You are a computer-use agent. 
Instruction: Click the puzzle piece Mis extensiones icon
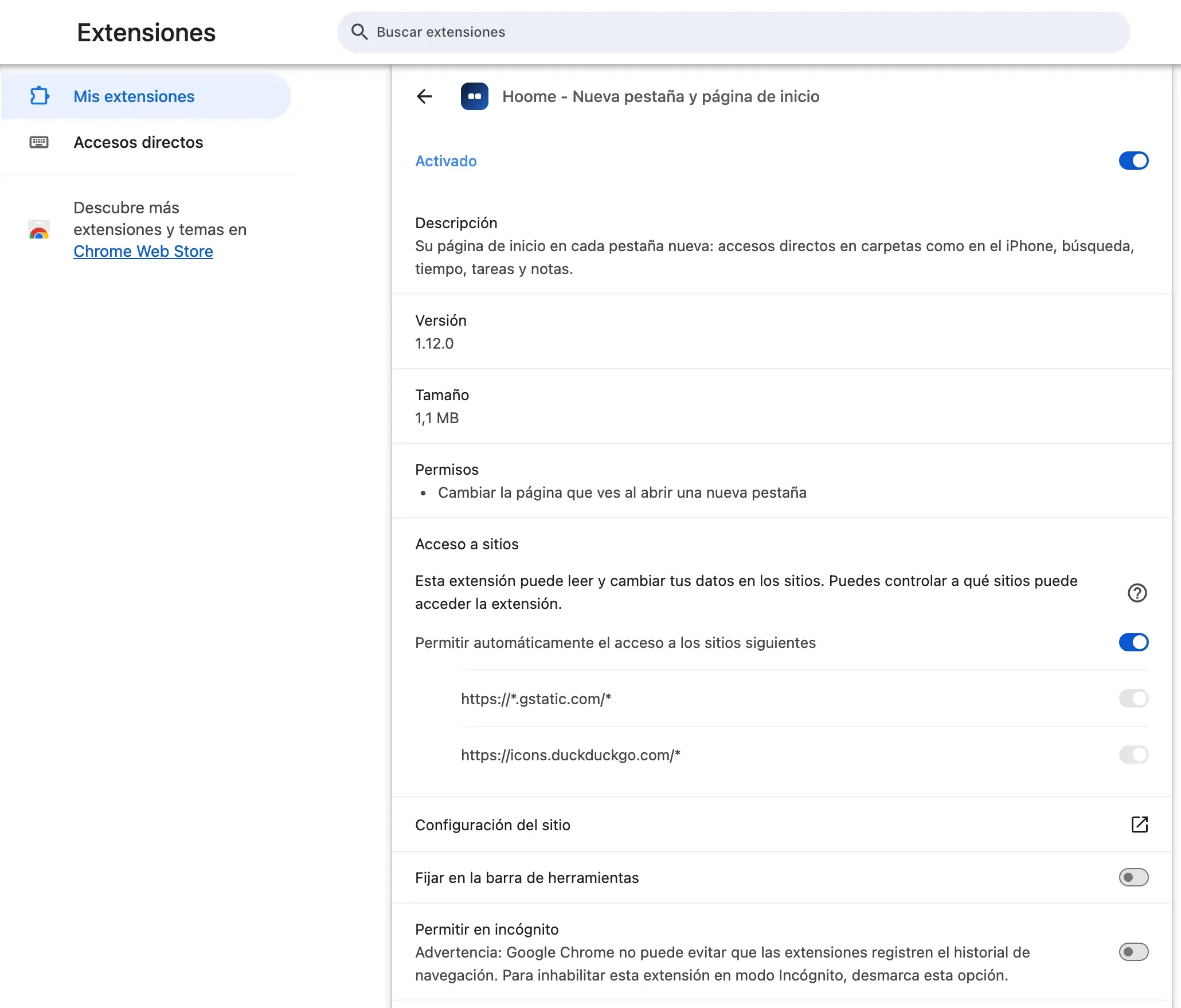click(40, 96)
